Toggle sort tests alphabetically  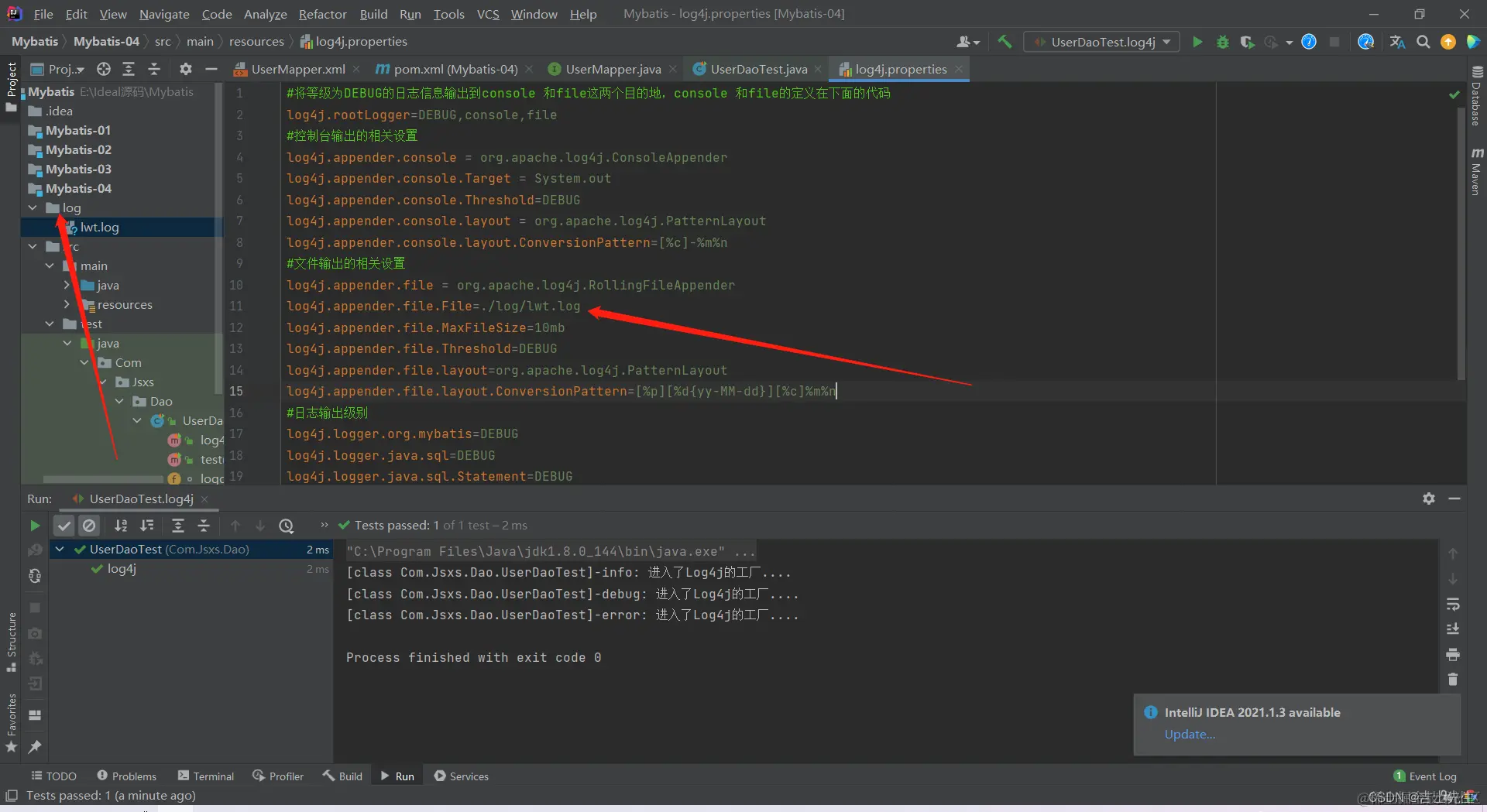coord(121,526)
